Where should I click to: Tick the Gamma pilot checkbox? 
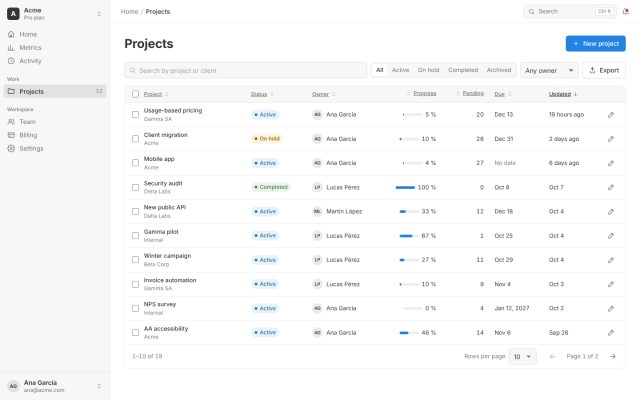pos(136,236)
